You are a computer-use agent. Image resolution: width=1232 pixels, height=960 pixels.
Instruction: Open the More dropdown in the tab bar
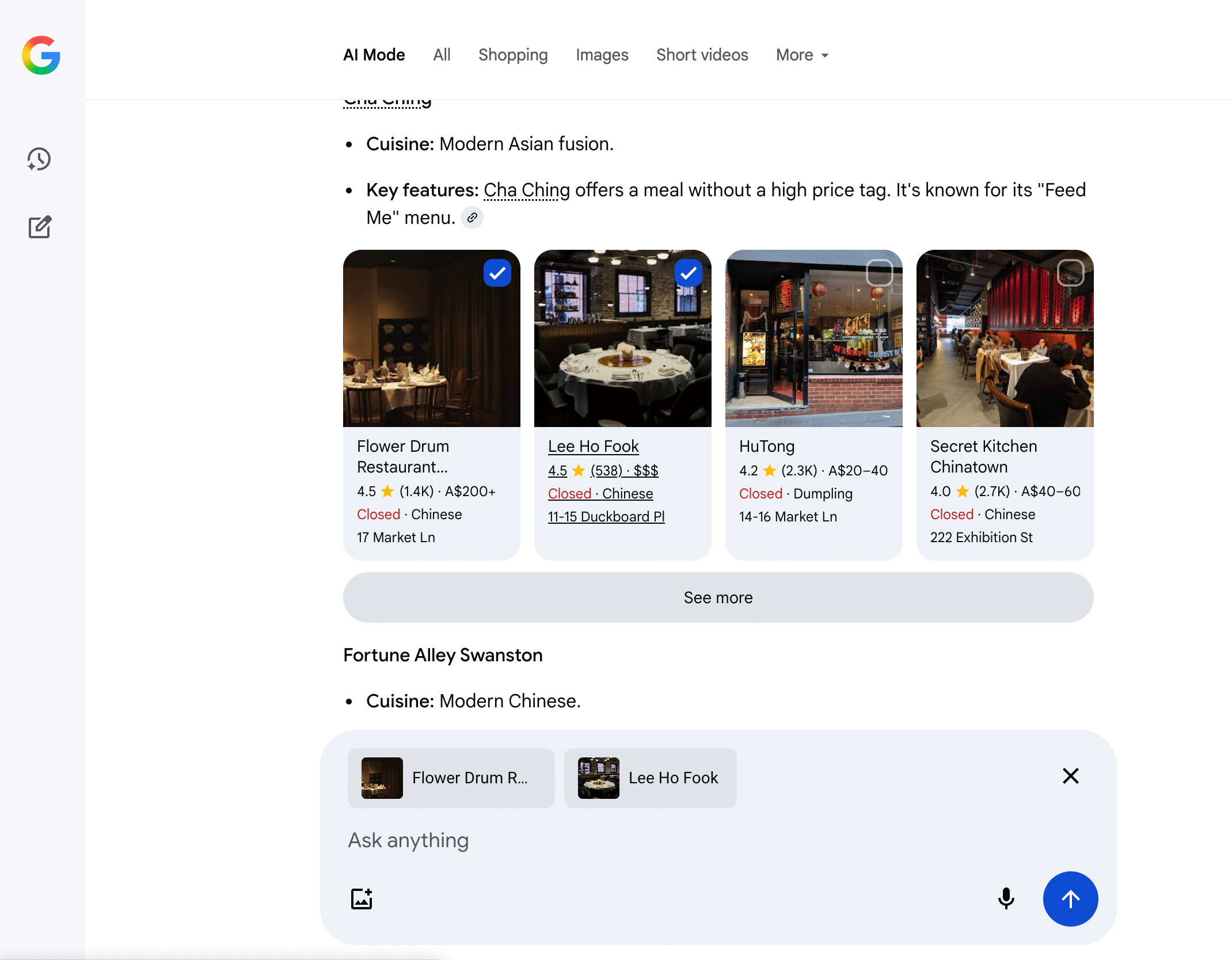(x=801, y=55)
